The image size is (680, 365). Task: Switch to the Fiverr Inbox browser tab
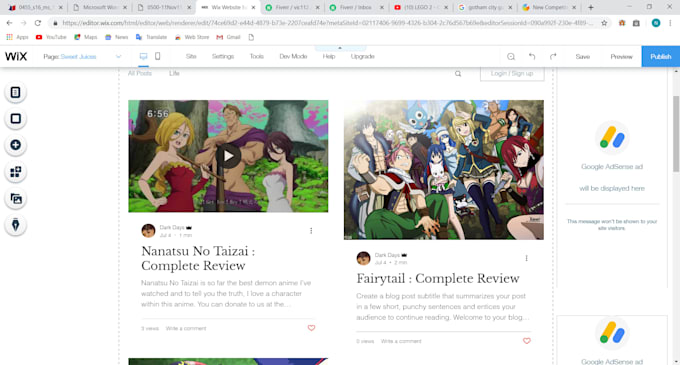[356, 7]
